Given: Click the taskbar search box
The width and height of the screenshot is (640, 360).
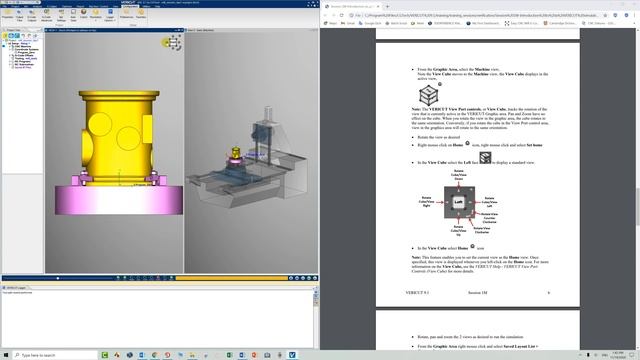Looking at the screenshot, I should [x=55, y=355].
